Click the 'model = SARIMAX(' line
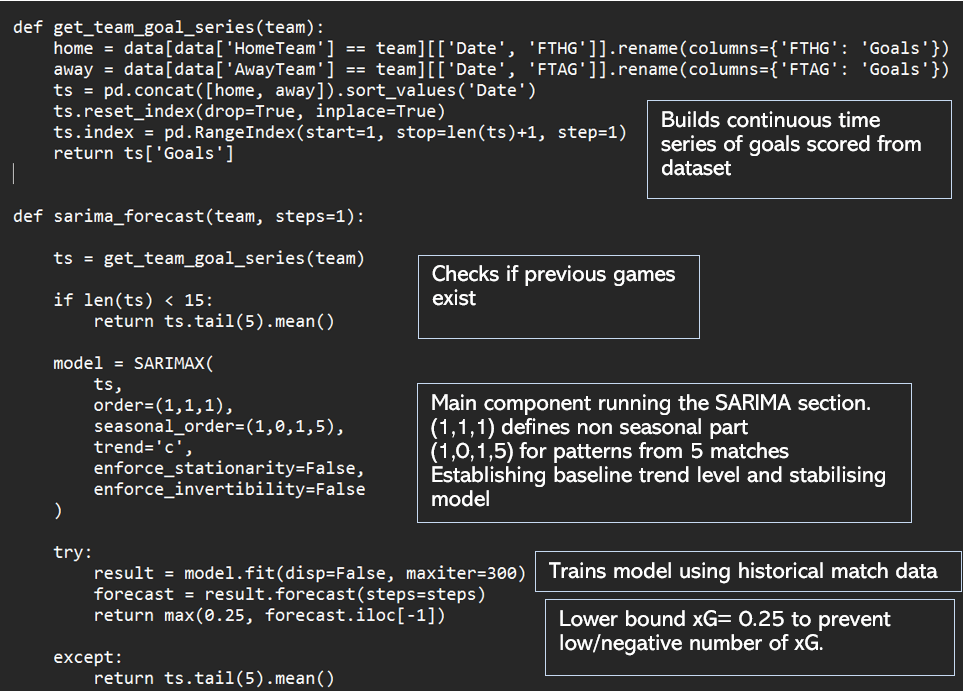The width and height of the screenshot is (964, 691). point(133,363)
